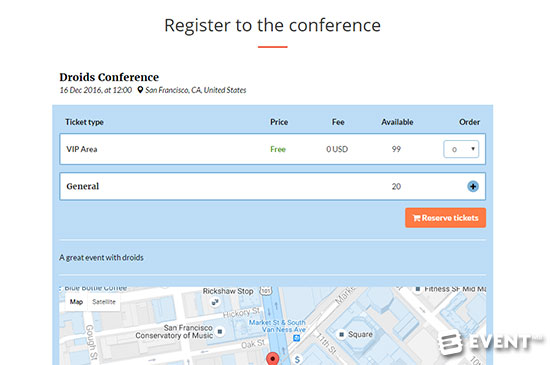550x365 pixels.
Task: Click the Droids Conference title
Action: click(x=109, y=77)
